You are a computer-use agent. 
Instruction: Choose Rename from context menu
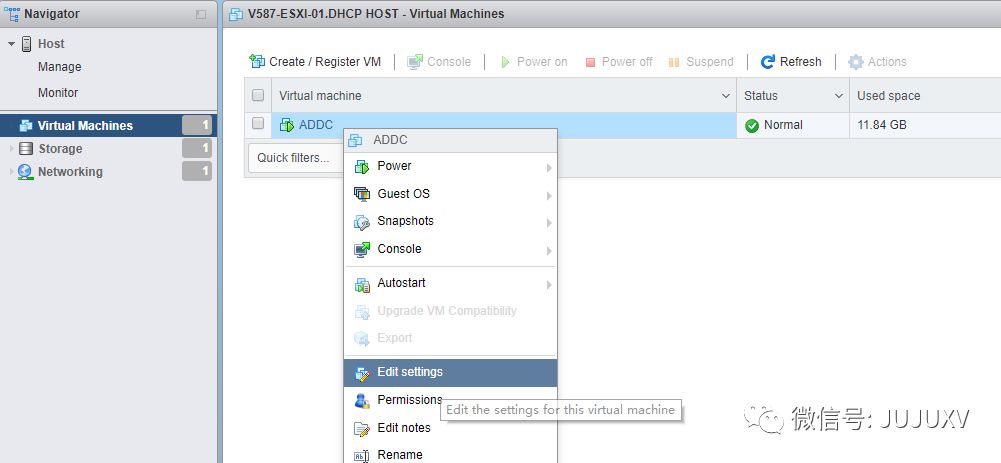point(451,454)
